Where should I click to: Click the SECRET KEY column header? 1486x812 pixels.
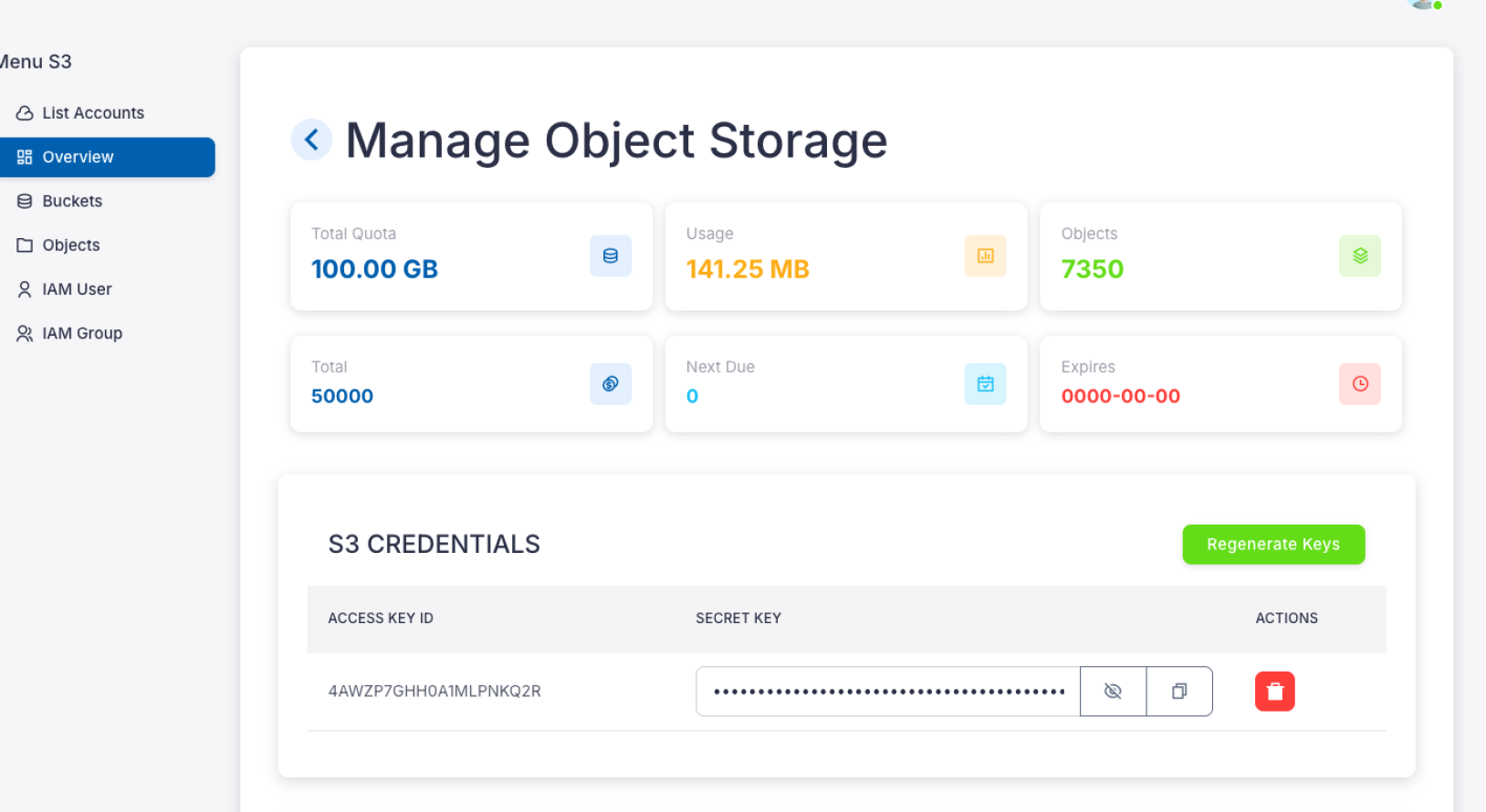click(x=738, y=619)
